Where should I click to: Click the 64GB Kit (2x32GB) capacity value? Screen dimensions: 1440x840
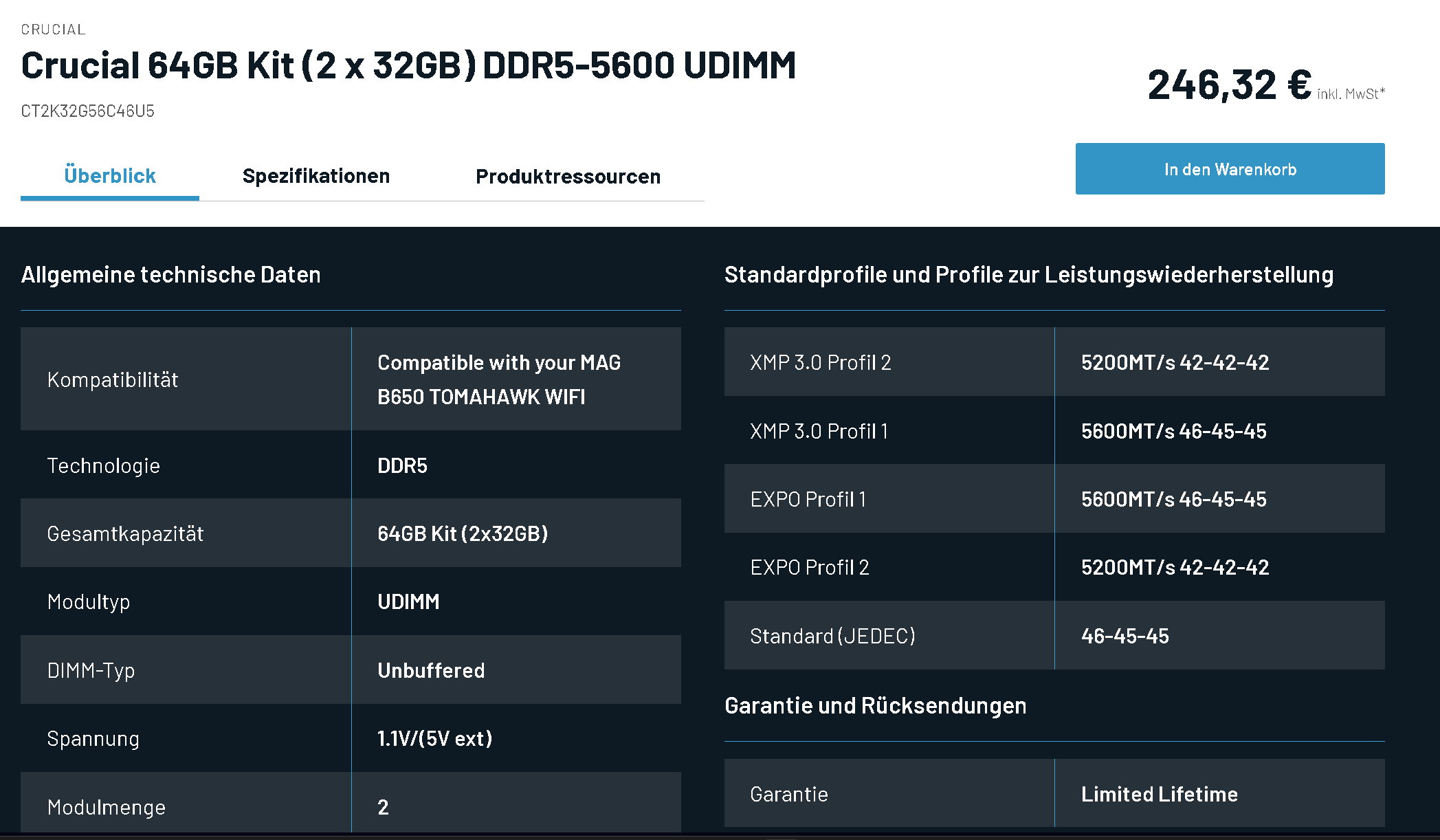[462, 534]
